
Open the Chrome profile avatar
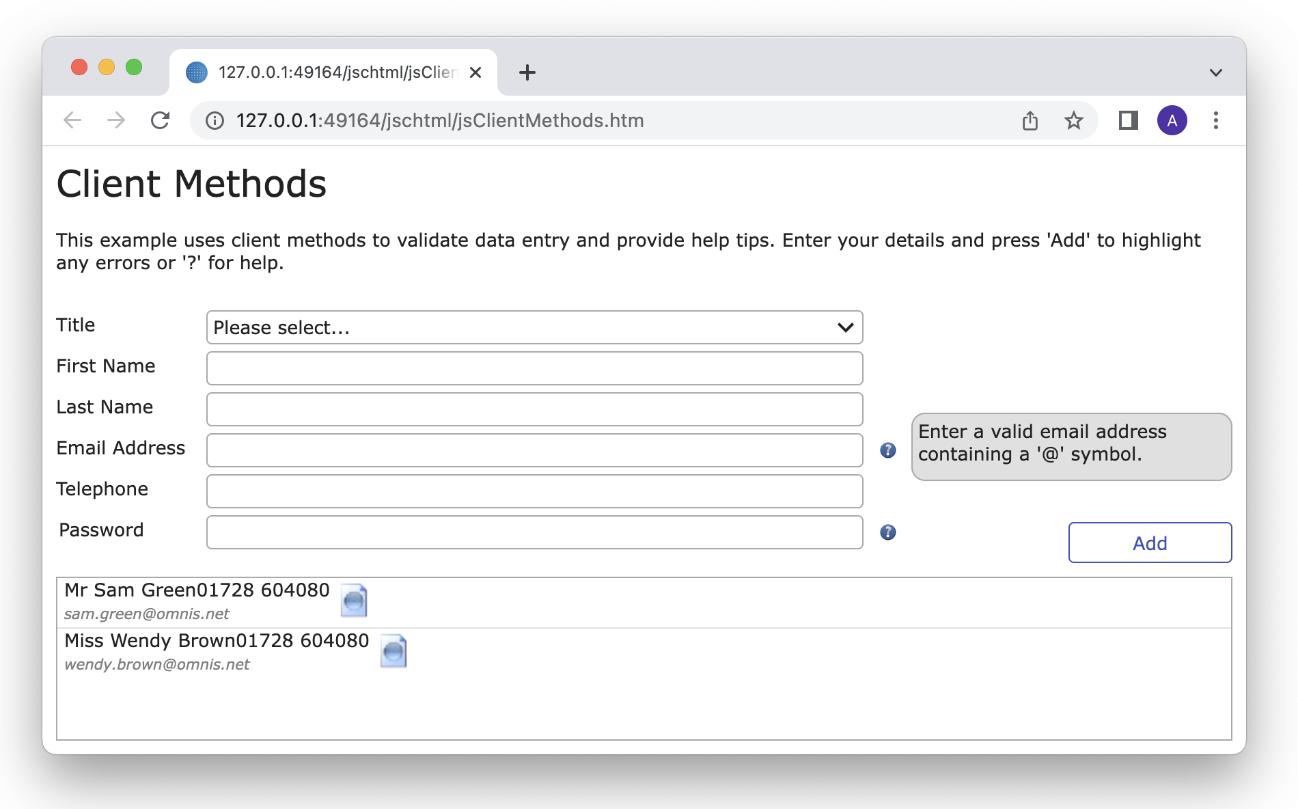pyautogui.click(x=1172, y=121)
